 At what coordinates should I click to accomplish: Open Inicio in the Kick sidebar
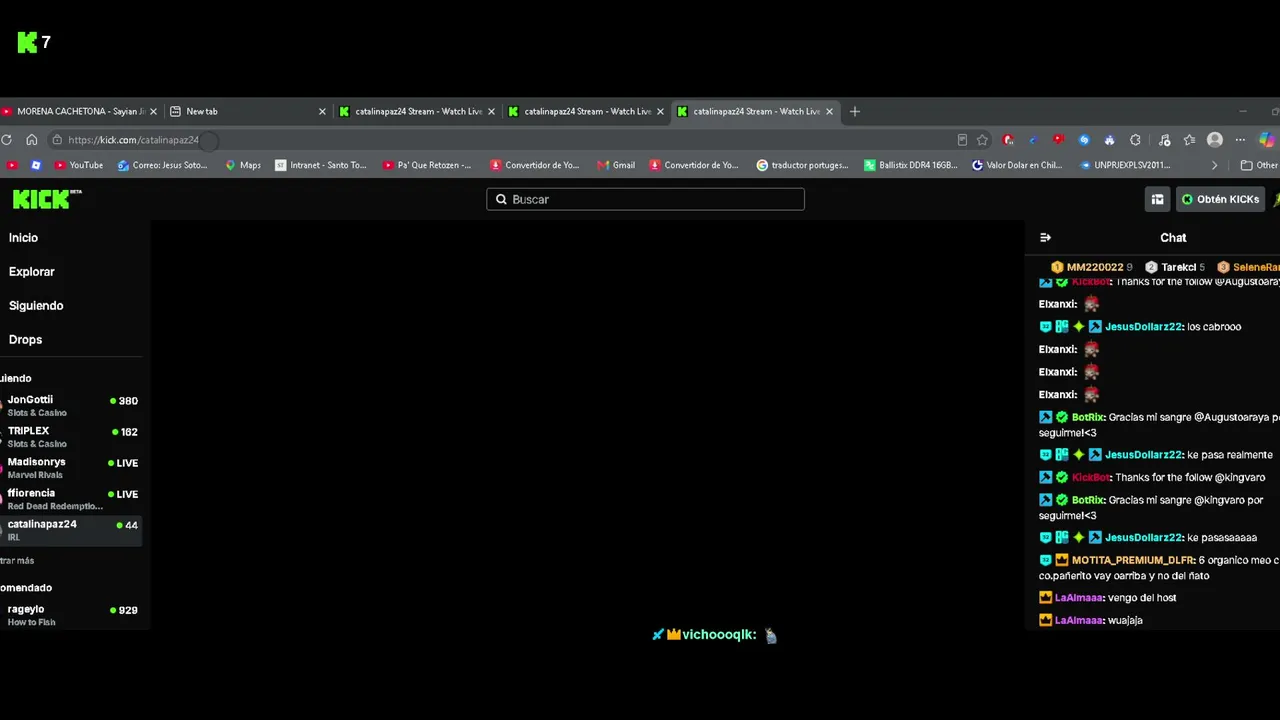[23, 238]
